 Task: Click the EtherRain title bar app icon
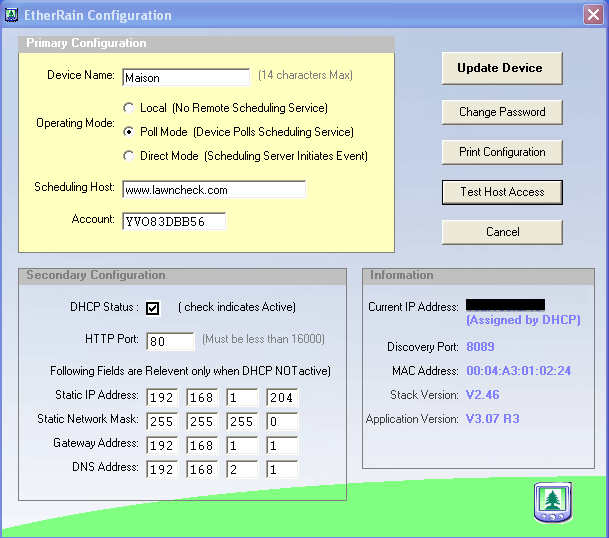[11, 15]
